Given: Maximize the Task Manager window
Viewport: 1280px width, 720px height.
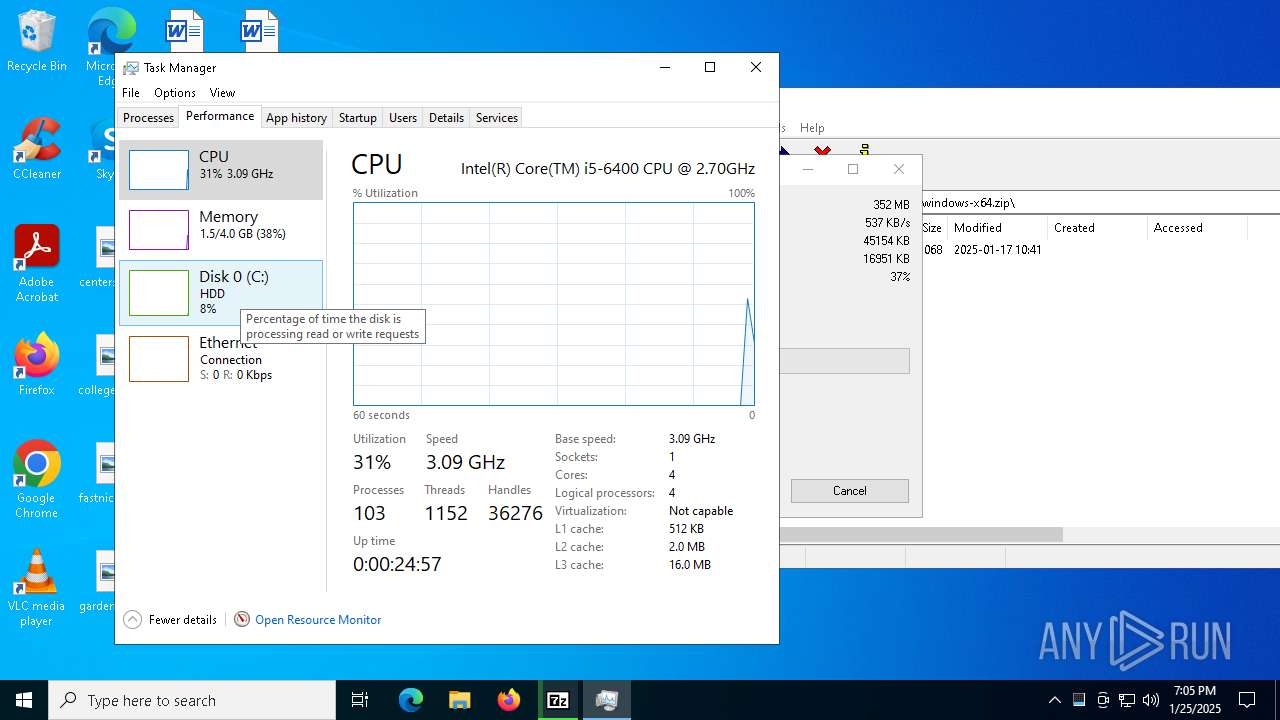Looking at the screenshot, I should [710, 68].
